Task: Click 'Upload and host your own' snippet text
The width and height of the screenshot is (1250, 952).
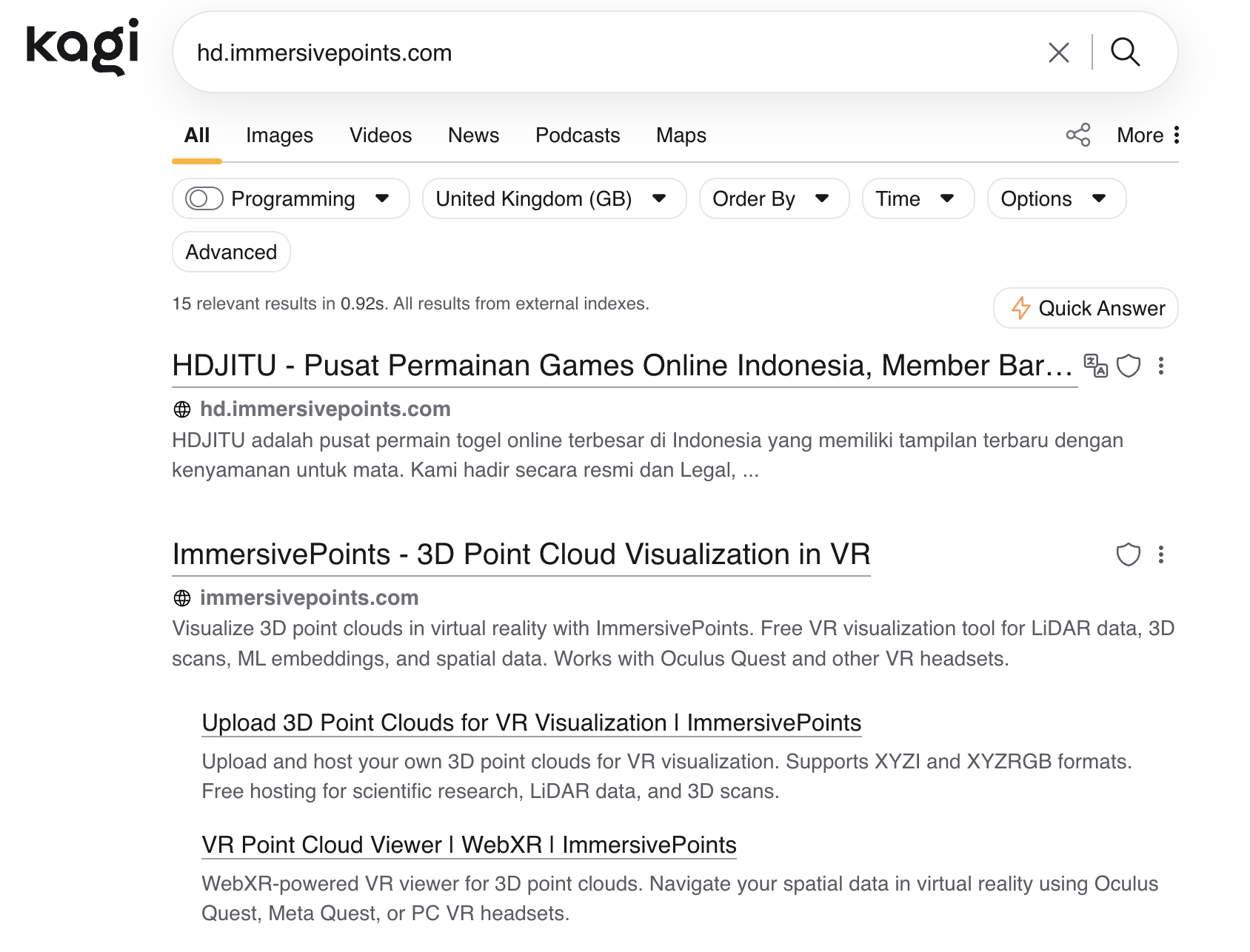Action: (x=666, y=777)
